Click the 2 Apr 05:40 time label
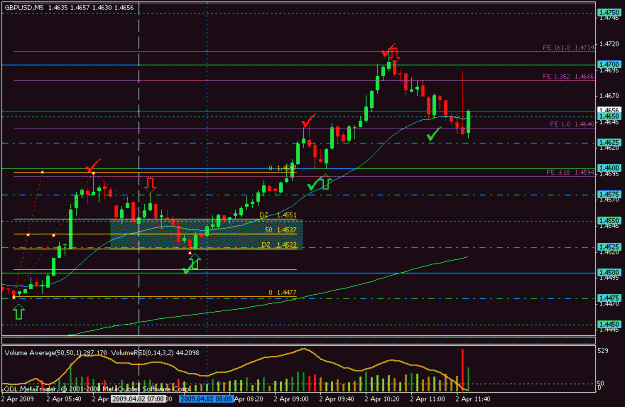Screen dimensions: 625x407 (64, 399)
